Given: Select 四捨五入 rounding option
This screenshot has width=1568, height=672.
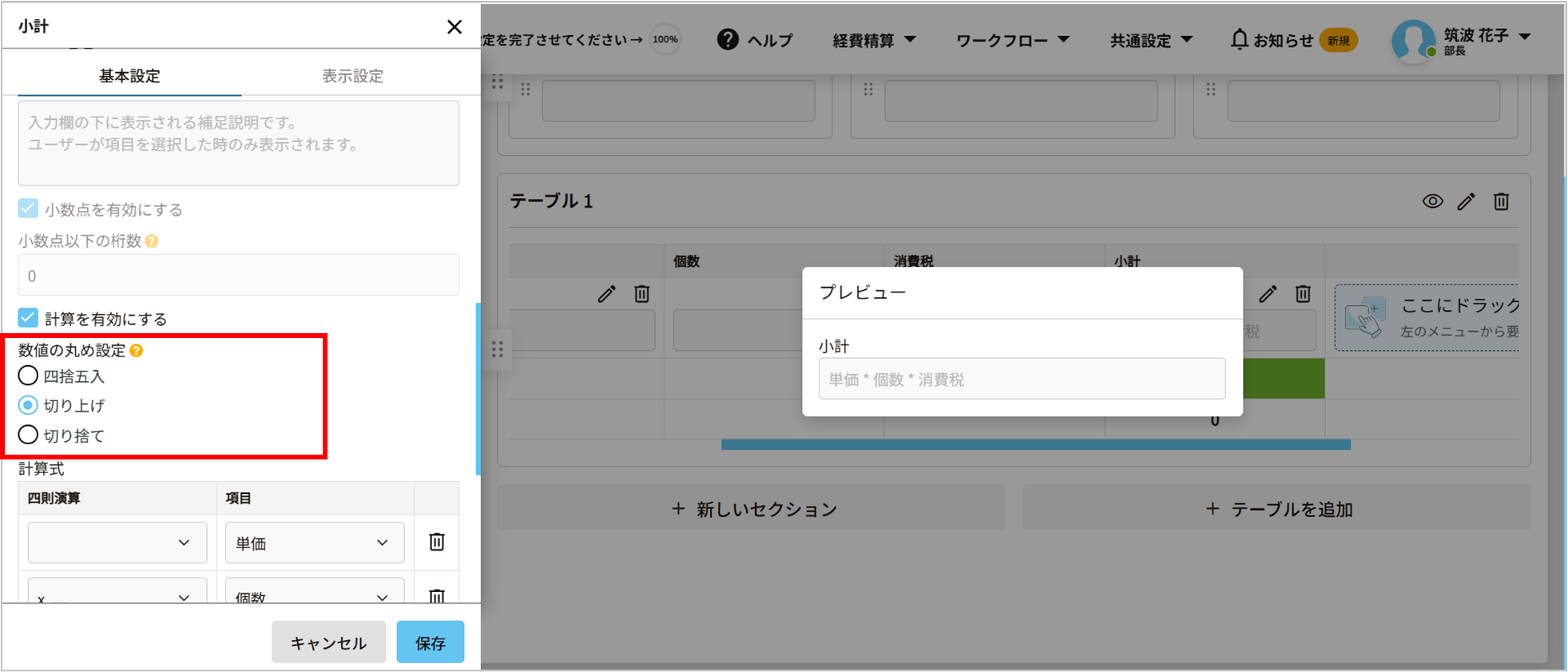Looking at the screenshot, I should tap(28, 376).
